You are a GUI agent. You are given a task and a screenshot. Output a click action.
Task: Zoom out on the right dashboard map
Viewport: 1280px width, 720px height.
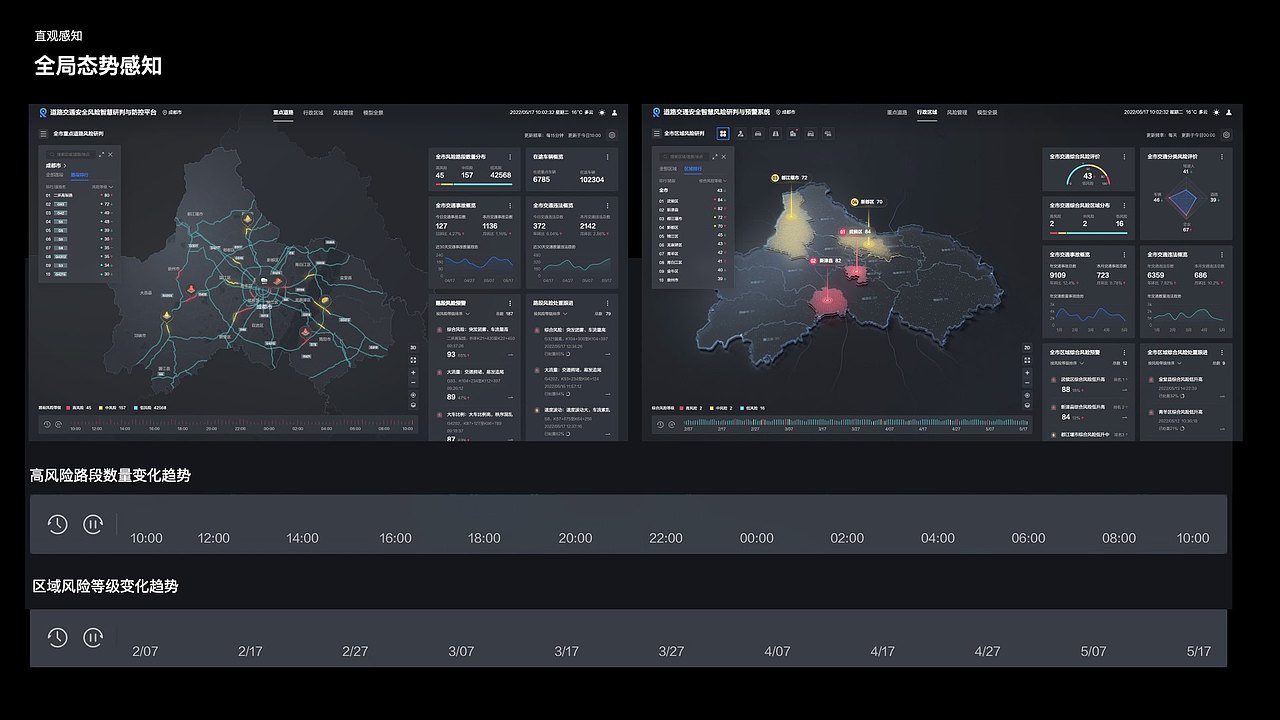(x=1027, y=383)
